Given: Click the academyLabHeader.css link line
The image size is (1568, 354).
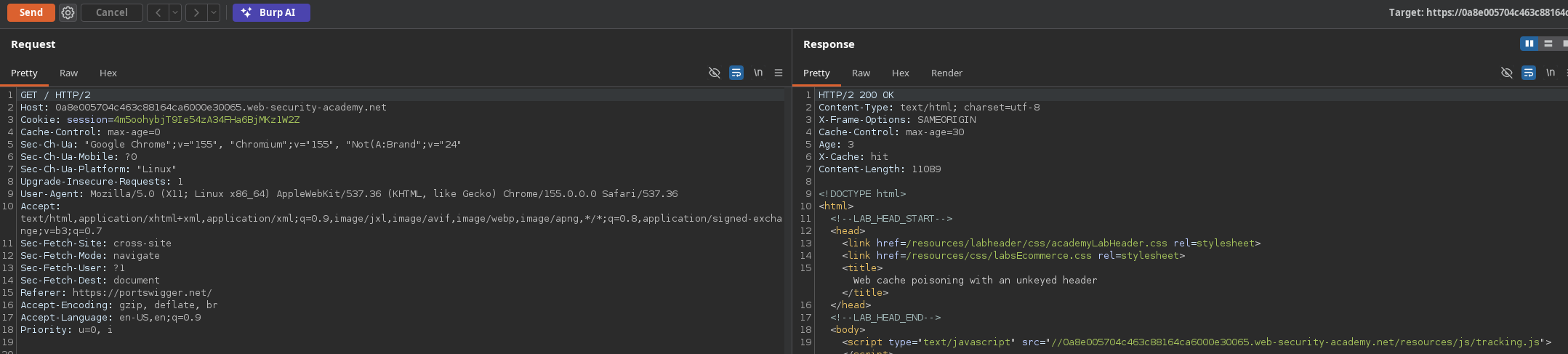Looking at the screenshot, I should click(x=1051, y=244).
